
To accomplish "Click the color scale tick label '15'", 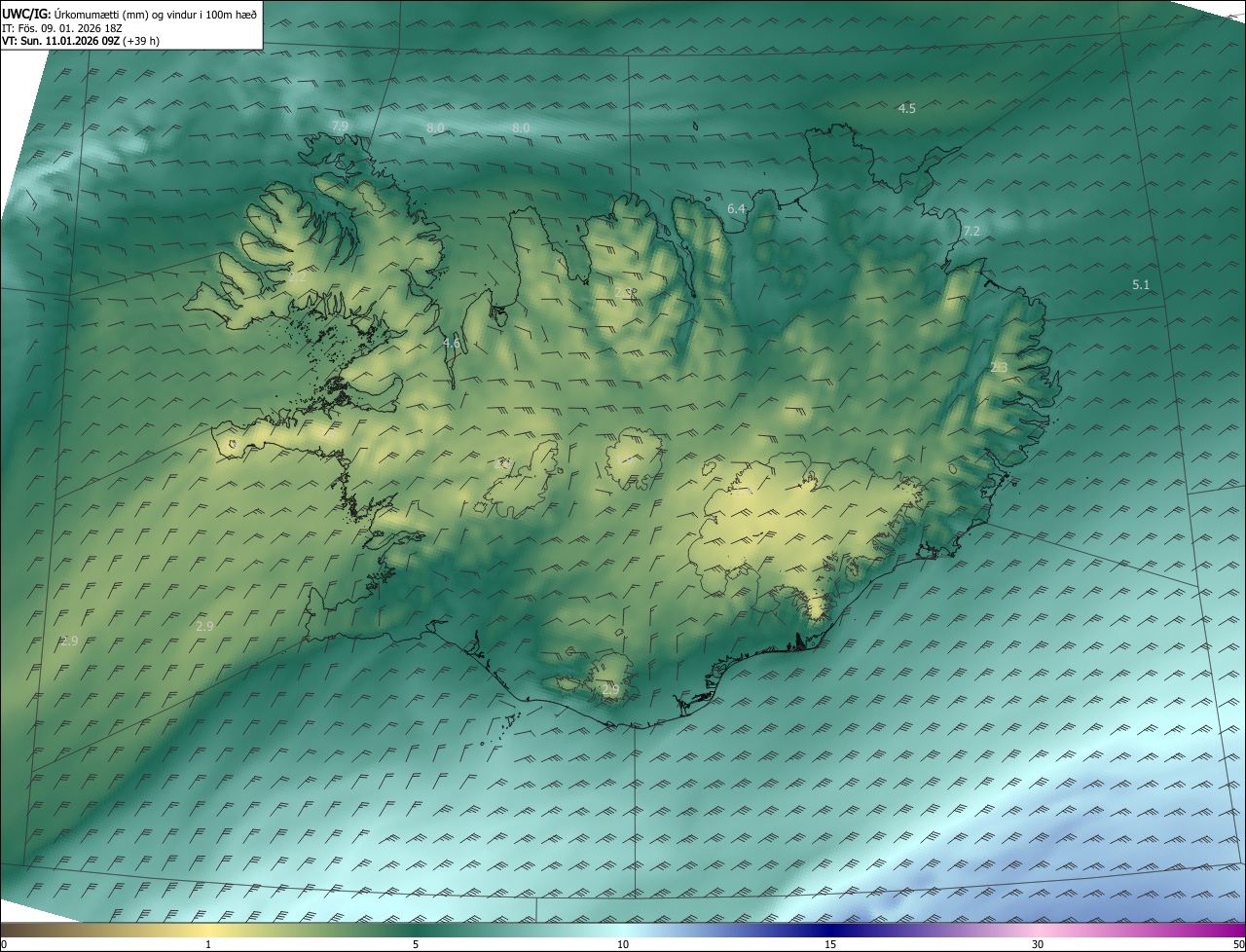I will click(830, 944).
